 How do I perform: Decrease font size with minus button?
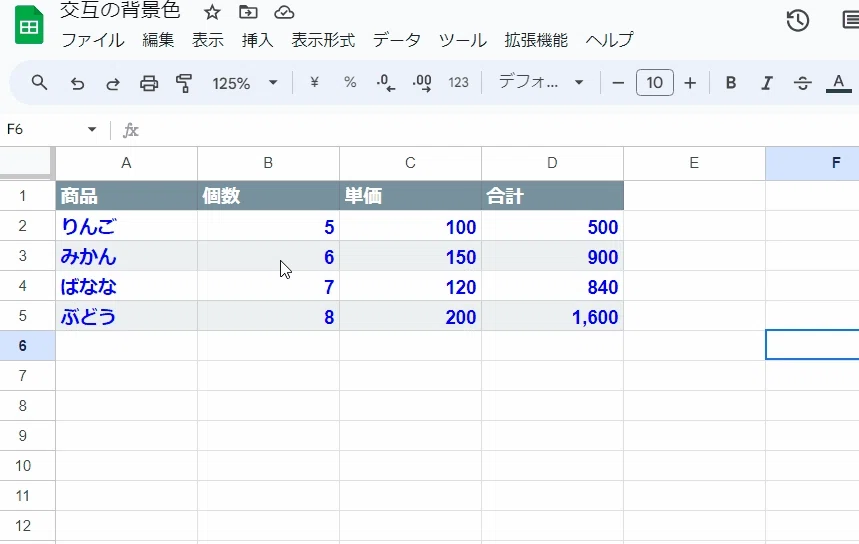coord(618,83)
